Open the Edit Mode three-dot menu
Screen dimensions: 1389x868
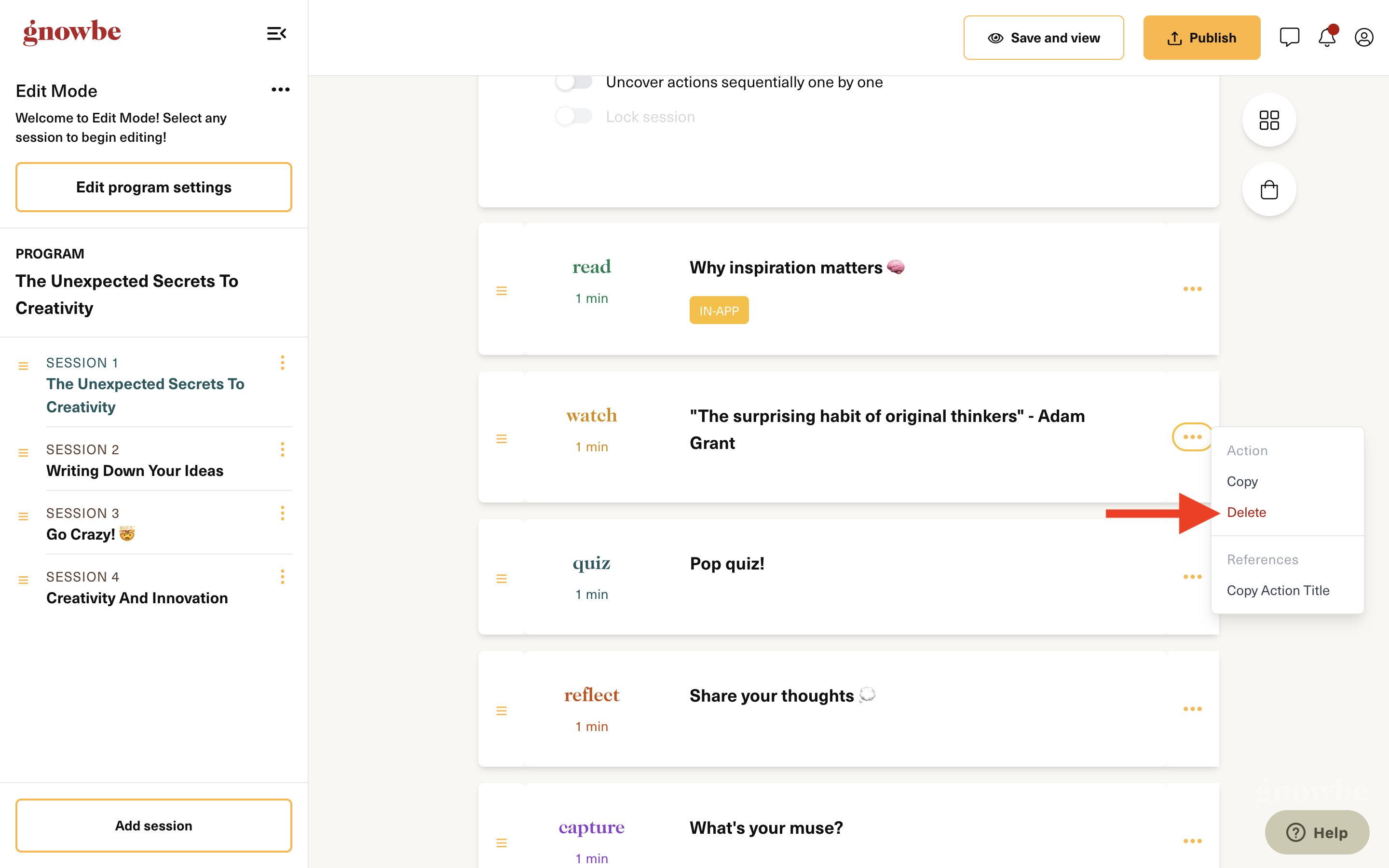(x=280, y=90)
